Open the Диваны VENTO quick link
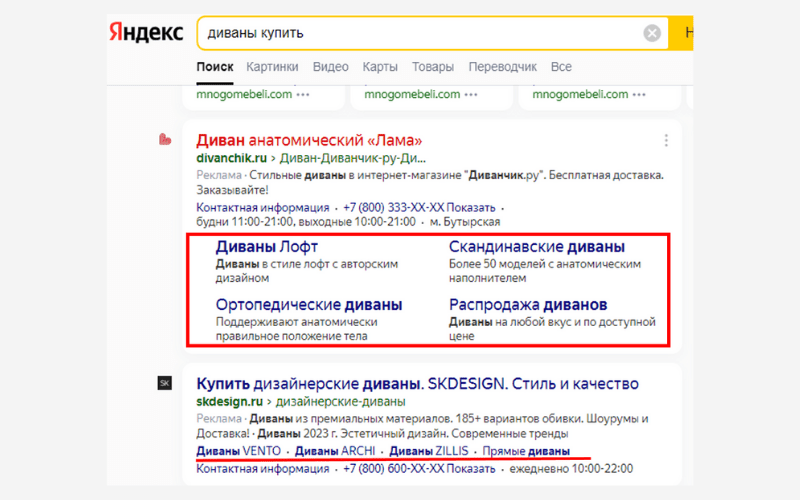The height and width of the screenshot is (500, 800). [239, 451]
